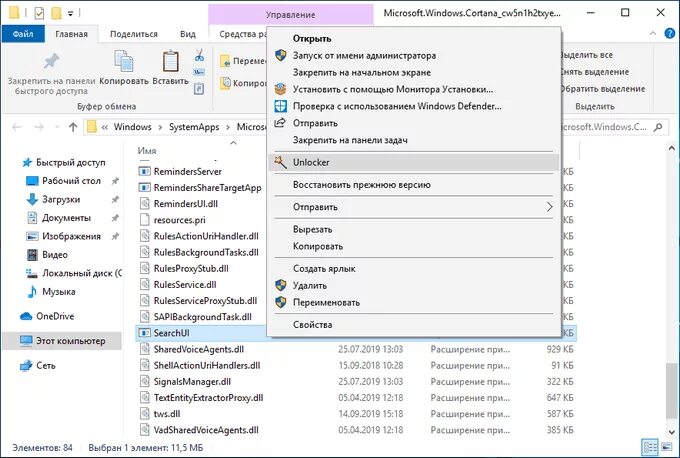
Task: Click the Copy icon in the ribbon
Action: [x=124, y=61]
